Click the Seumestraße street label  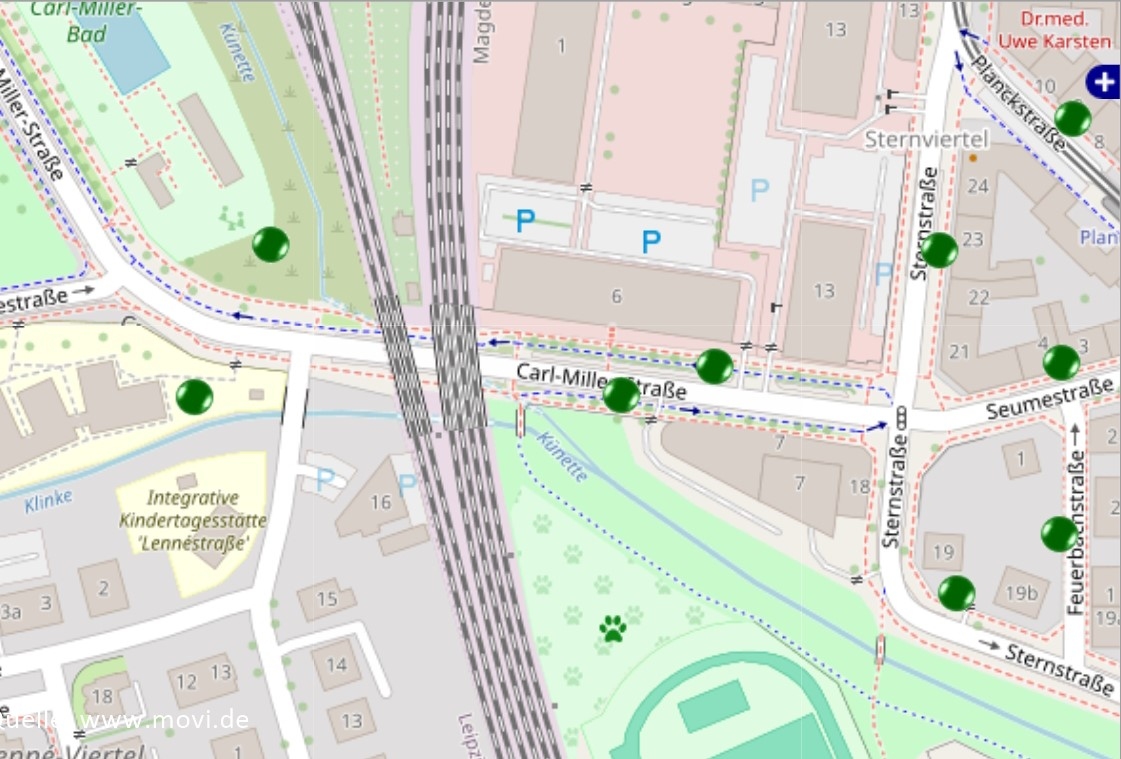[1050, 397]
